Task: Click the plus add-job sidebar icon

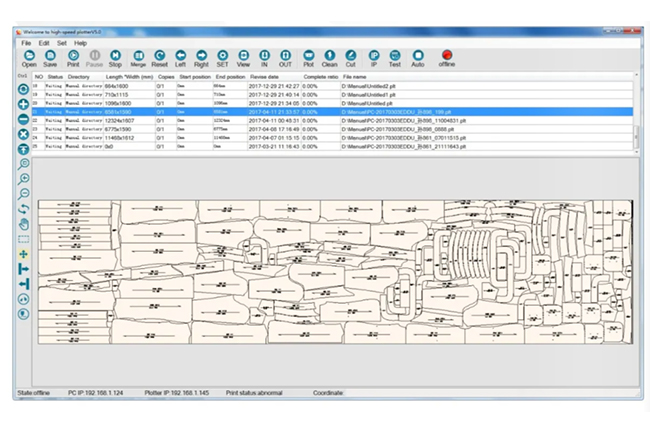Action: point(24,104)
